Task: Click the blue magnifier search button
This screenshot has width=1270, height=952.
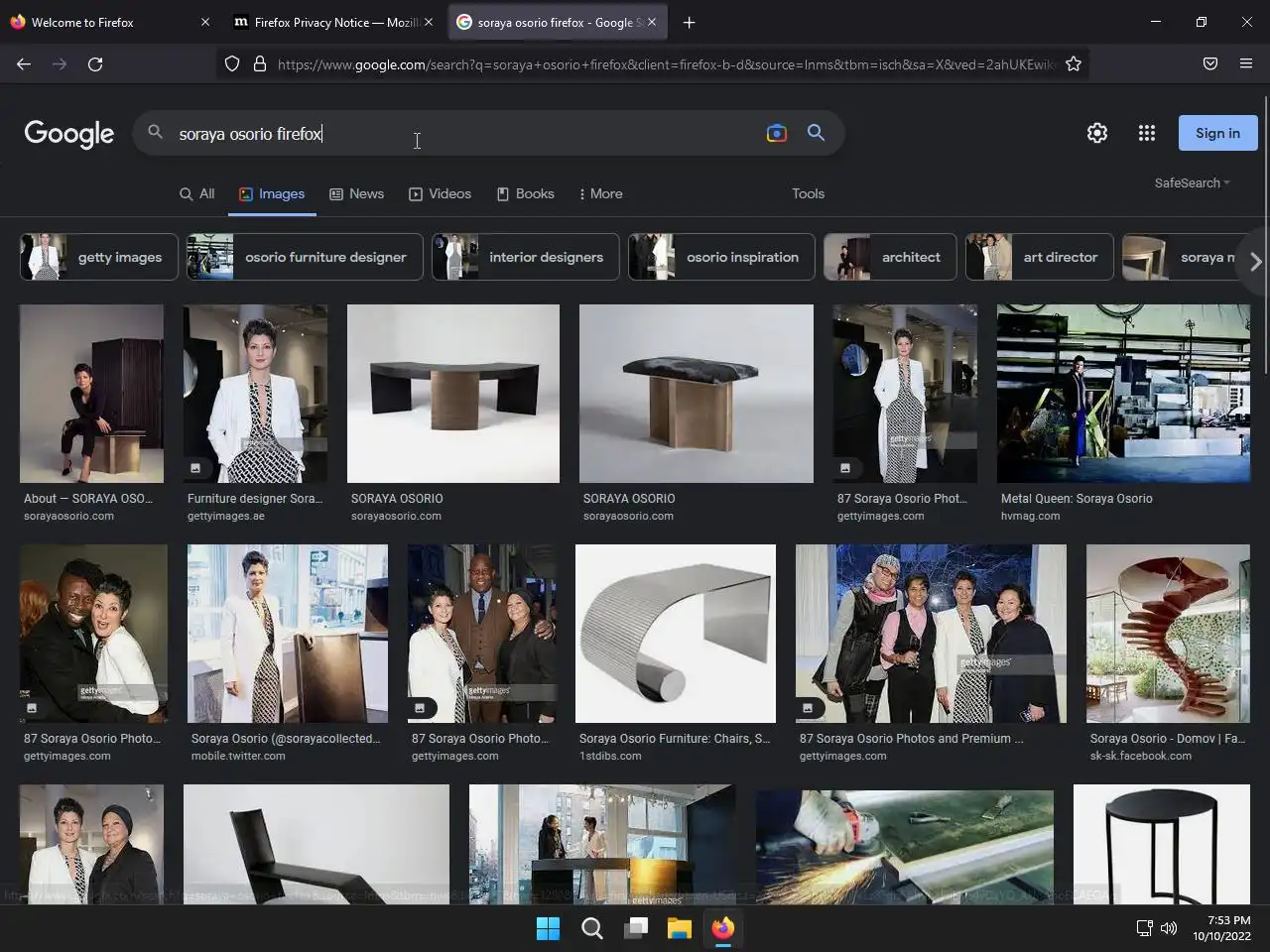Action: (816, 133)
